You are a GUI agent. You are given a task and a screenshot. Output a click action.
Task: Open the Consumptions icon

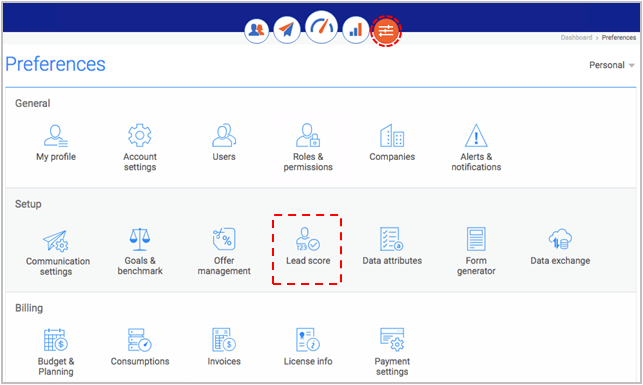pos(140,340)
